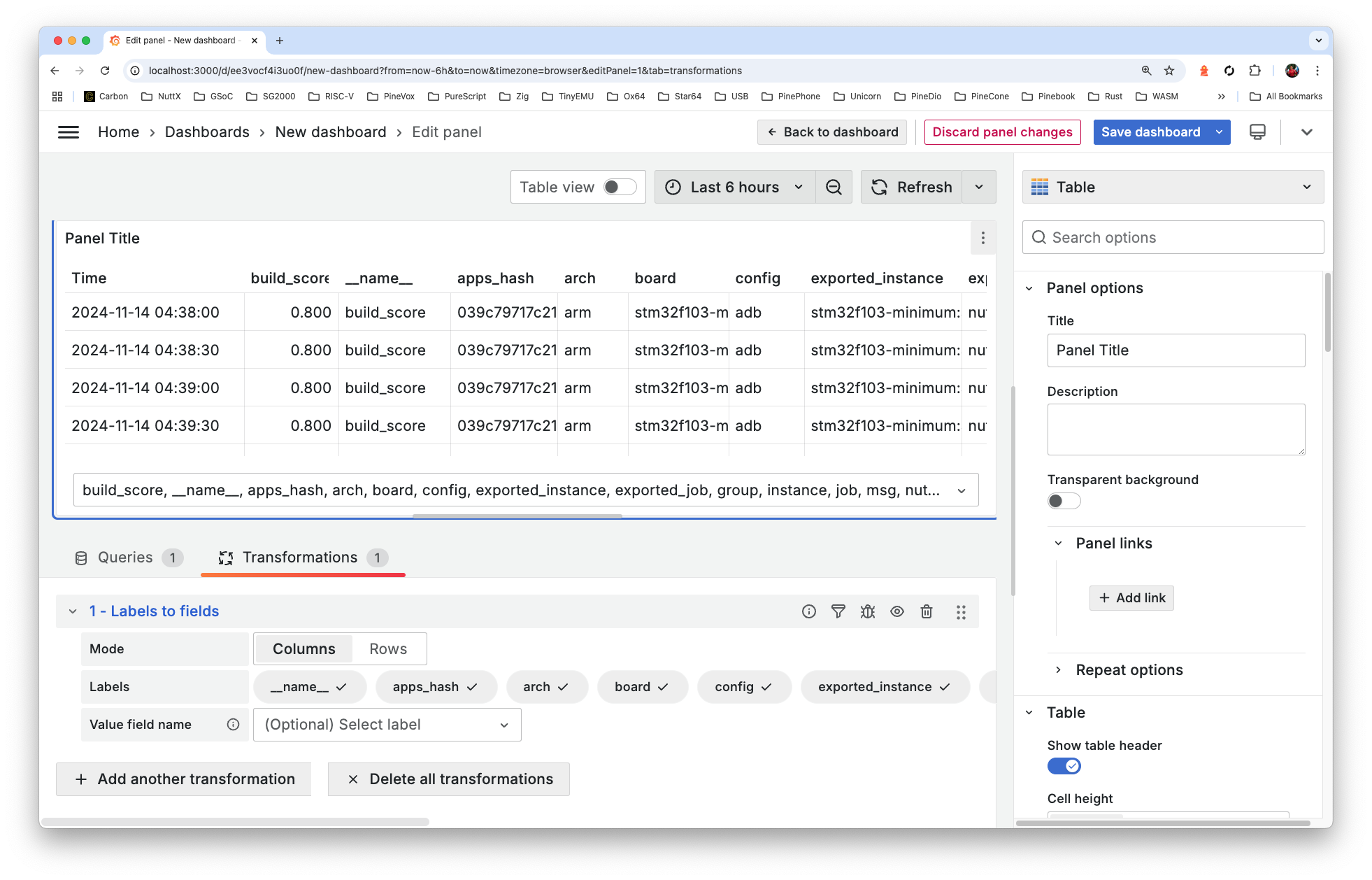1372x880 pixels.
Task: Deselect the config label chip
Action: 743,687
